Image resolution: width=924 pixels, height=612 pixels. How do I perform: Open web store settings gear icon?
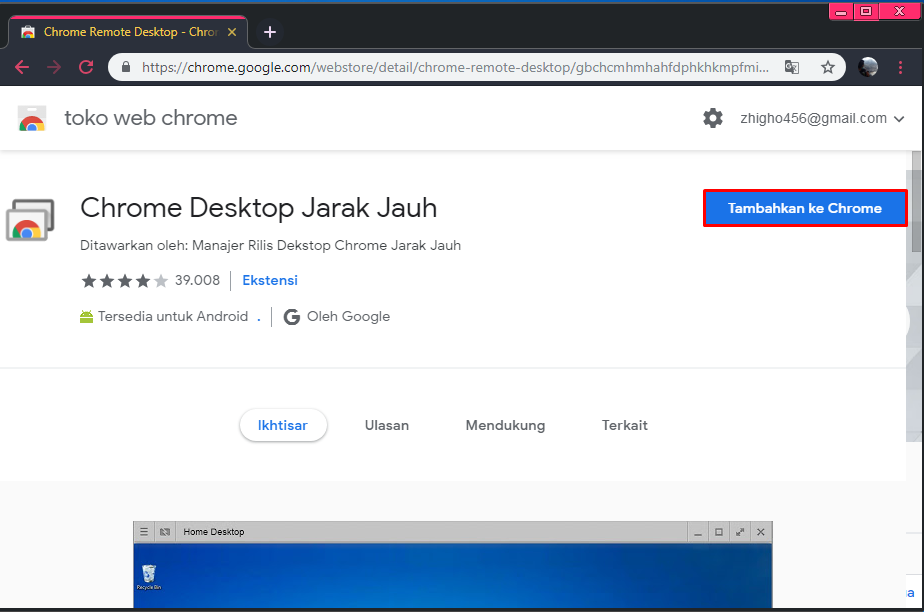tap(713, 118)
